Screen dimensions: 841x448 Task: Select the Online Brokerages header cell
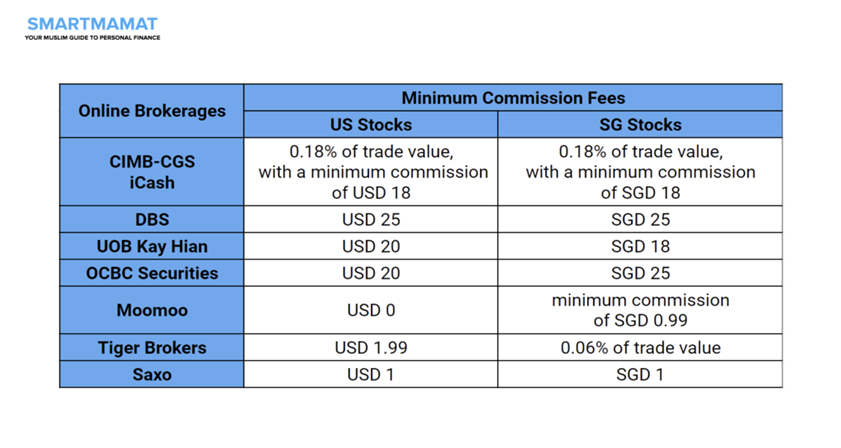point(152,111)
